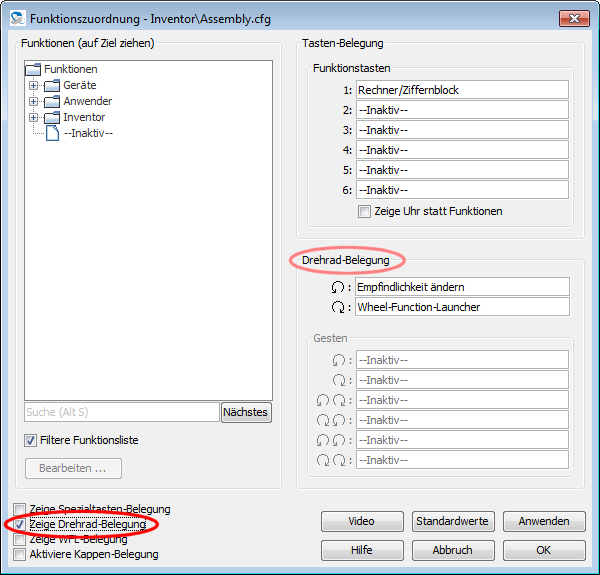Click the Funktionen root folder icon
The height and width of the screenshot is (575, 600).
(33, 69)
